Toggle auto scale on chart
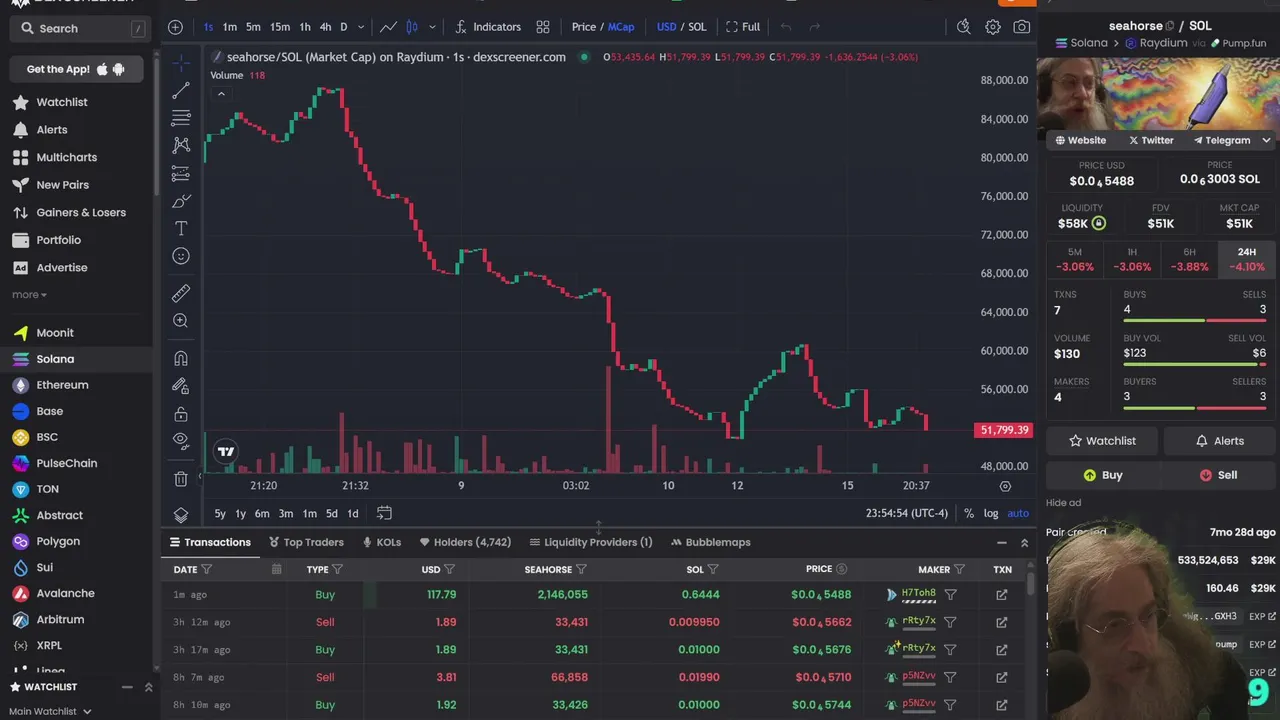Screen dimensions: 1280x720 (x=1018, y=513)
